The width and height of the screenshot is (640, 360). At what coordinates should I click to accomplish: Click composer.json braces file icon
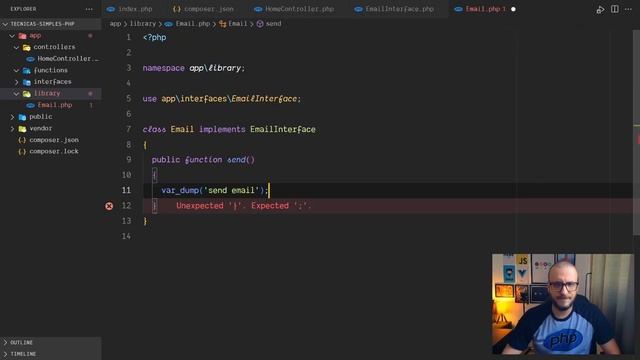click(x=22, y=140)
